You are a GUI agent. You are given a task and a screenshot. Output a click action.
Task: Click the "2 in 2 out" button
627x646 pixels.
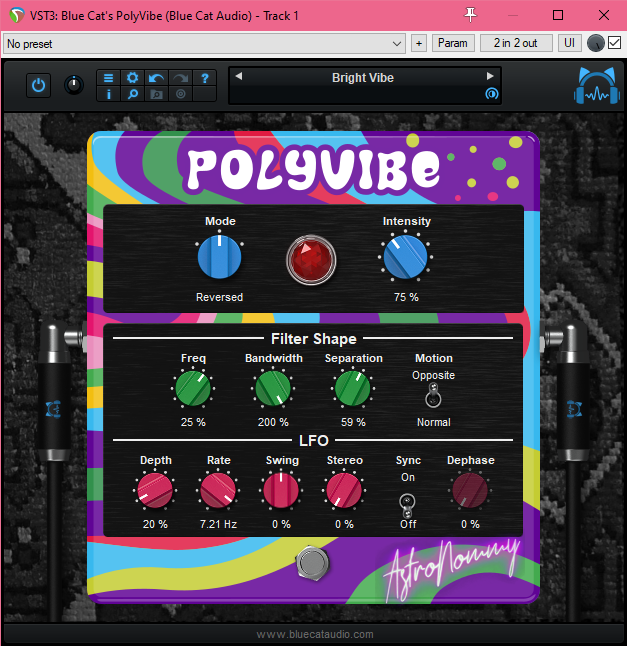[516, 43]
